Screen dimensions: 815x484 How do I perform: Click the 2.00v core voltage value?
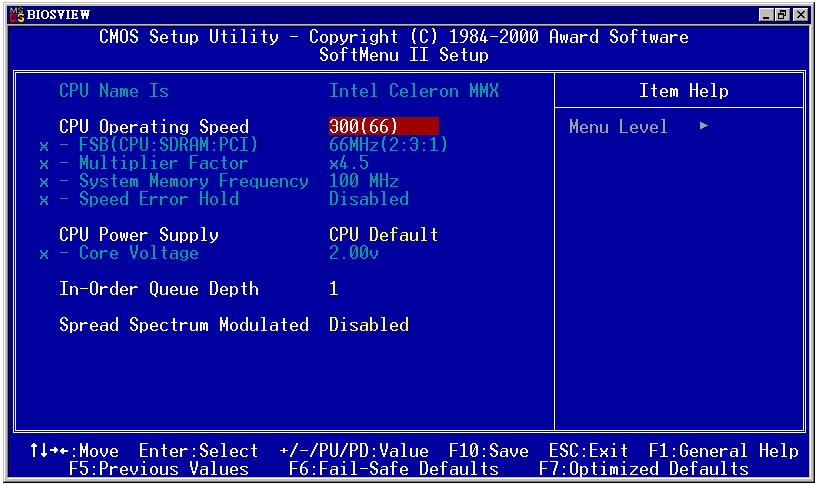point(353,253)
